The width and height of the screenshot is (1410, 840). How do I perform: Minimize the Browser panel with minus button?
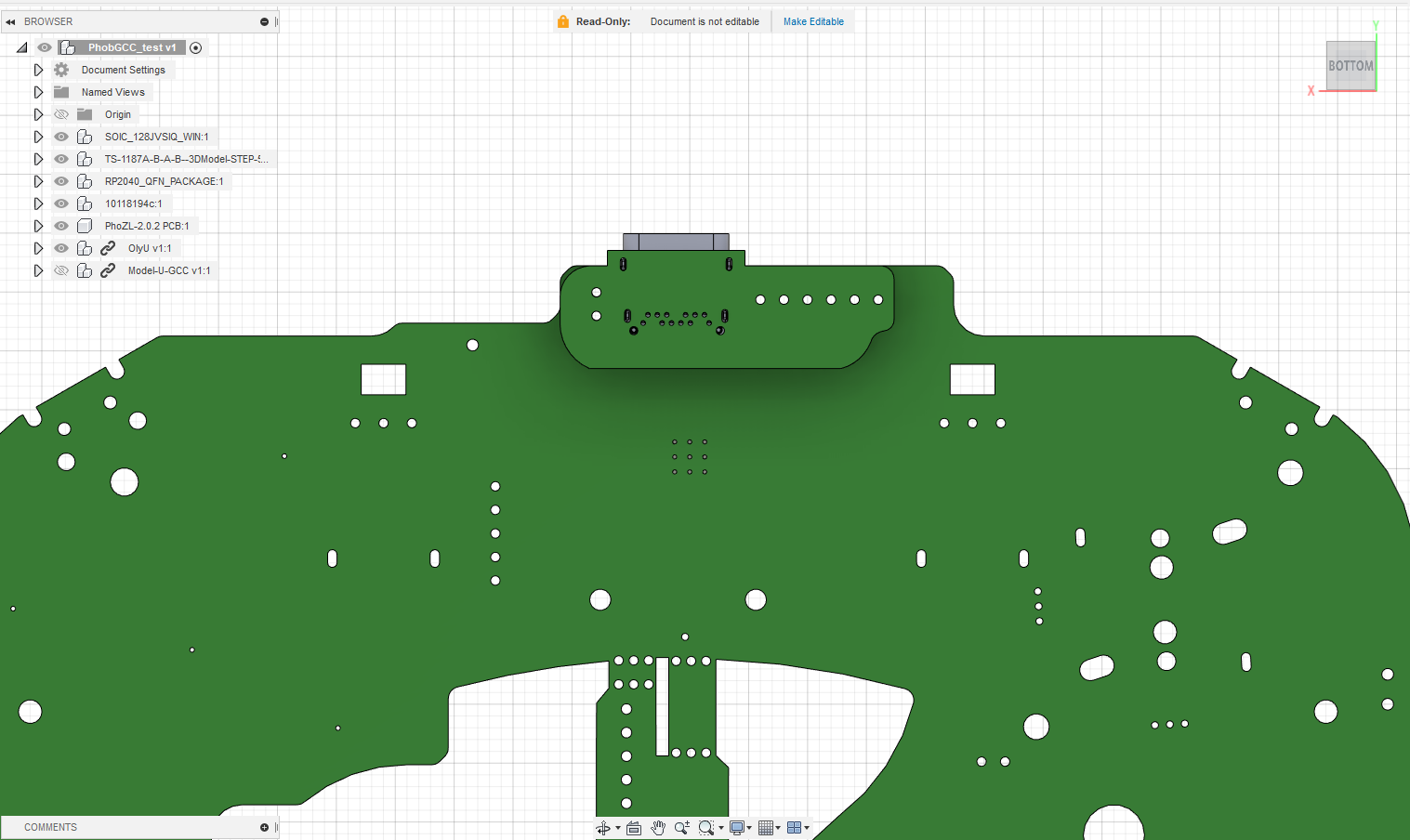click(x=264, y=21)
